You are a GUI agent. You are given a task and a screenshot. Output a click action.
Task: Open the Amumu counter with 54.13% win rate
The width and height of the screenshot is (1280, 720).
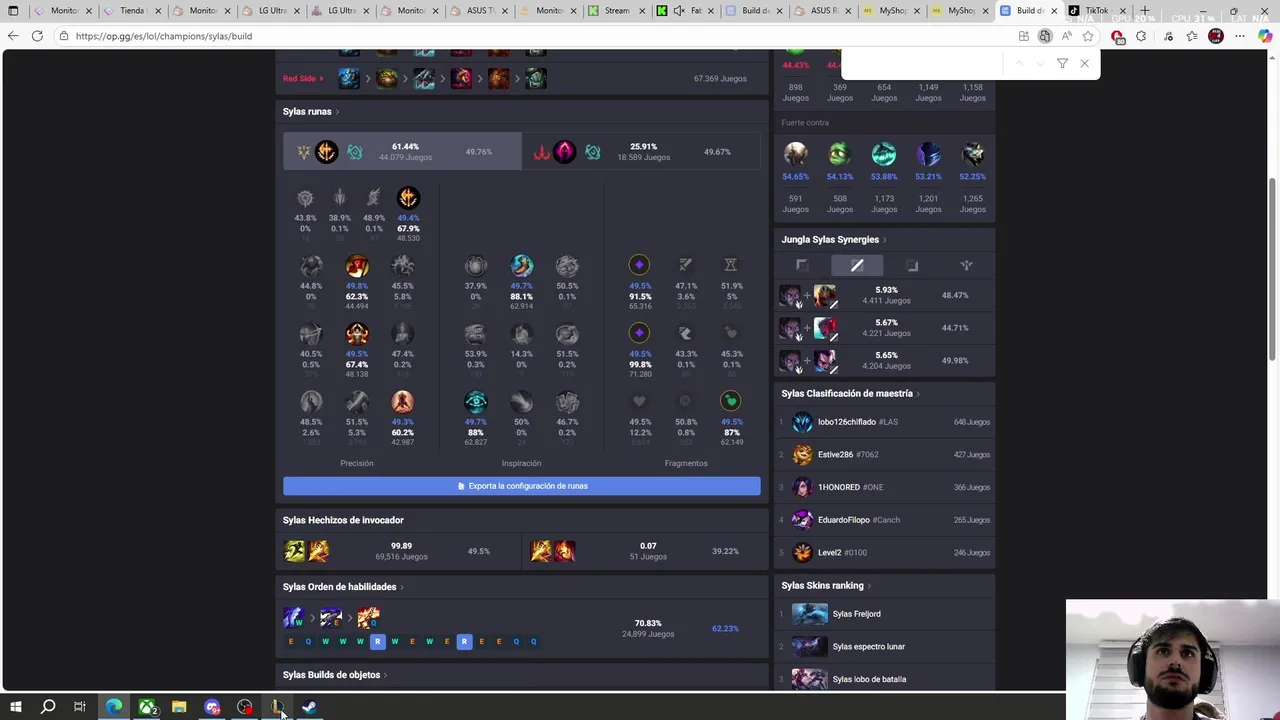point(839,154)
